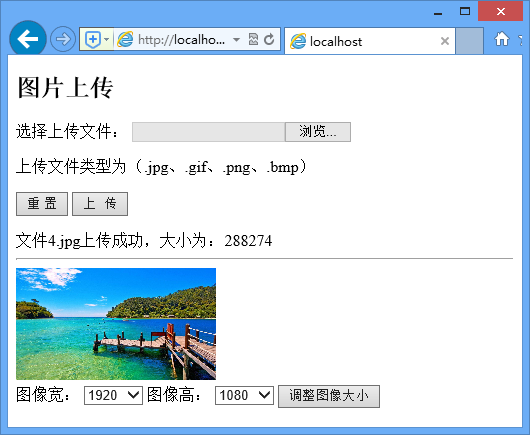Click the Internet Explorer icon in address bar
This screenshot has height=435, width=530.
click(125, 40)
